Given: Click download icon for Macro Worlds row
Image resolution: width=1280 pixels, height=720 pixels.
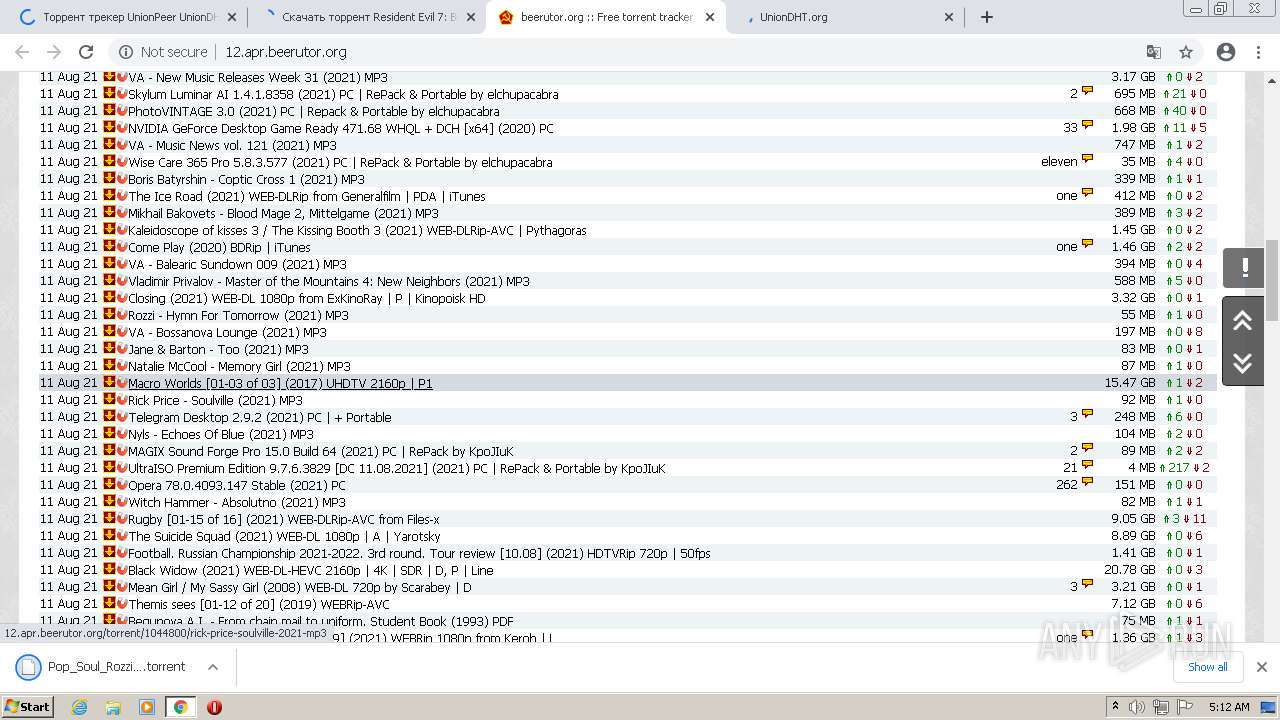Looking at the screenshot, I should (x=109, y=383).
